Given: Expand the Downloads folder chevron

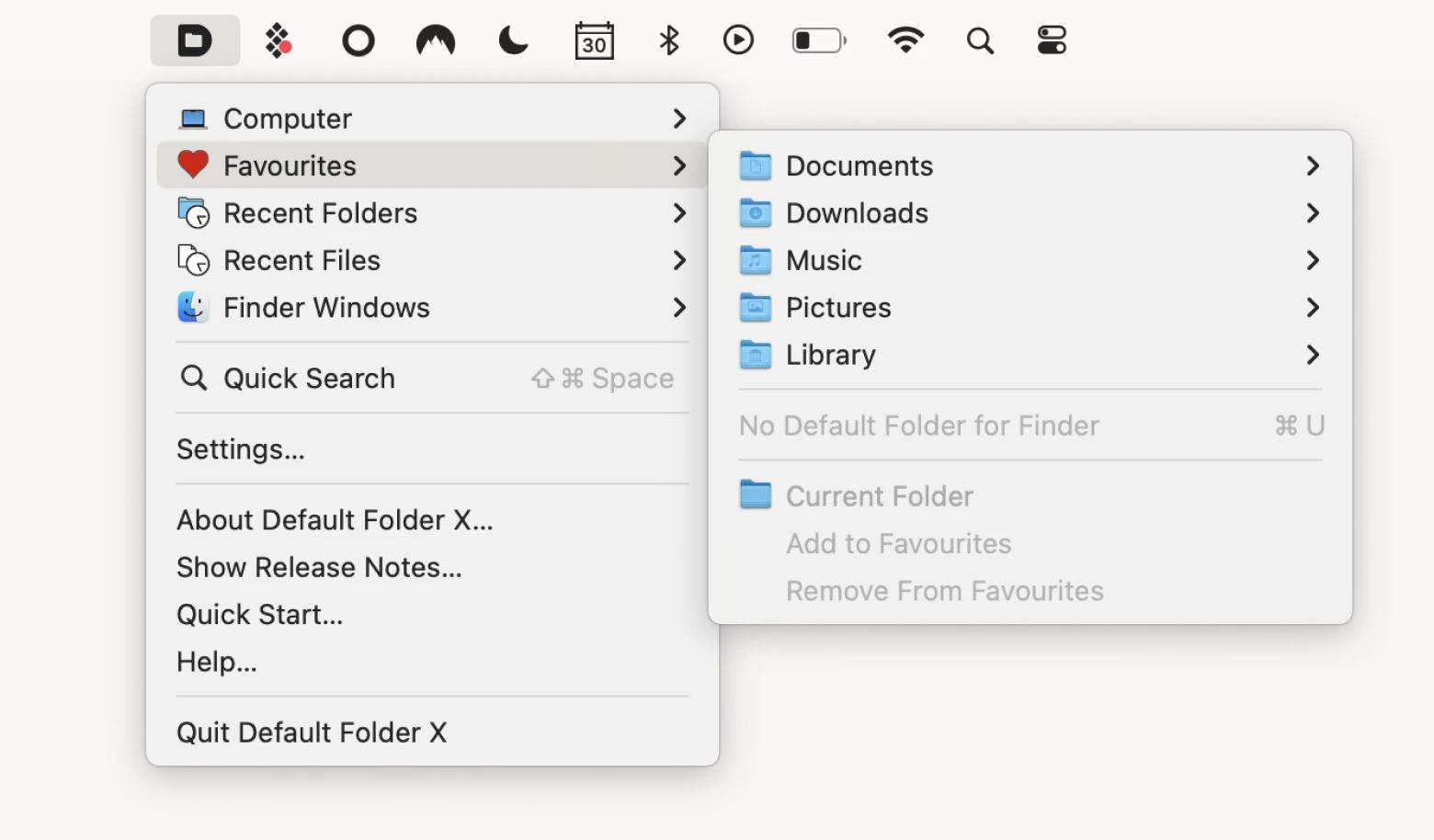Looking at the screenshot, I should [1313, 213].
